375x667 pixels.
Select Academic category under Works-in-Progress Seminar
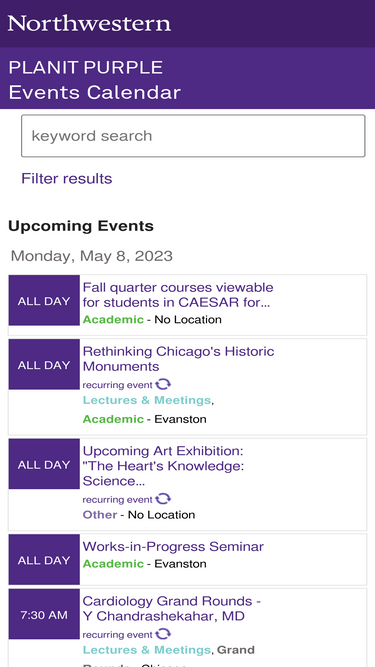click(x=113, y=564)
